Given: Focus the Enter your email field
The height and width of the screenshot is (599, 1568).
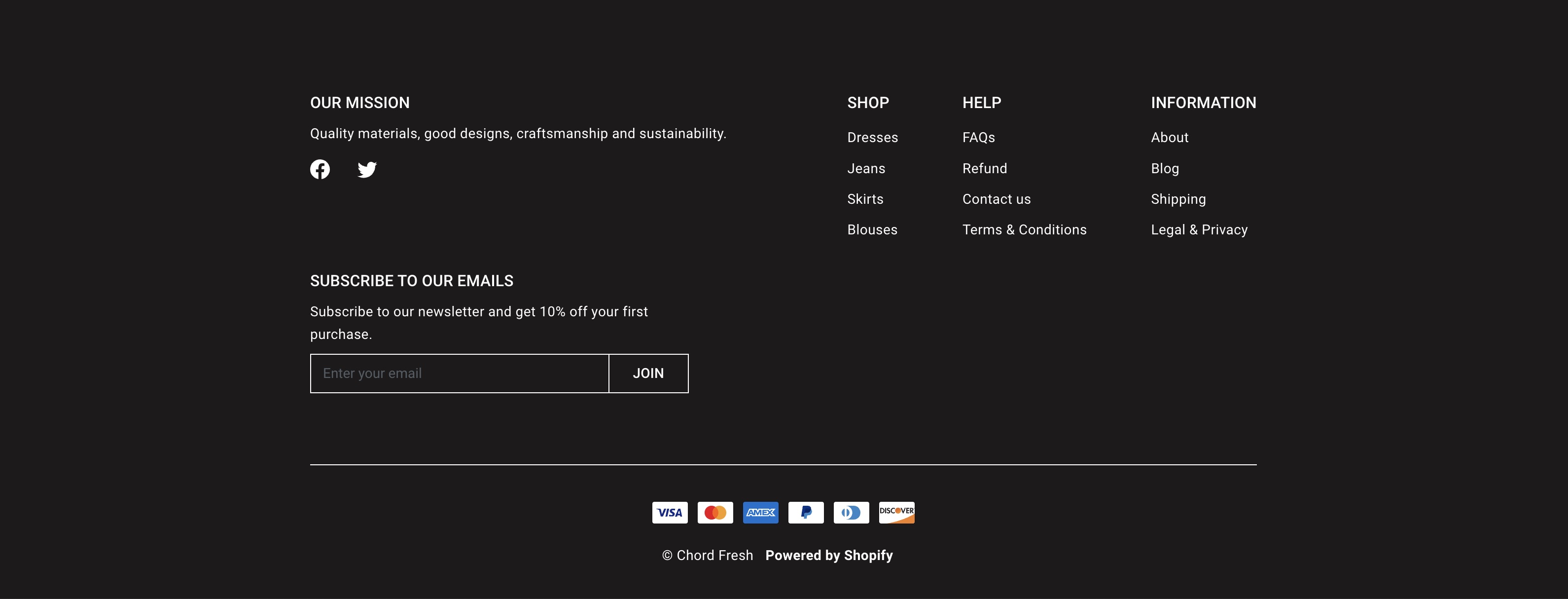Looking at the screenshot, I should [460, 374].
